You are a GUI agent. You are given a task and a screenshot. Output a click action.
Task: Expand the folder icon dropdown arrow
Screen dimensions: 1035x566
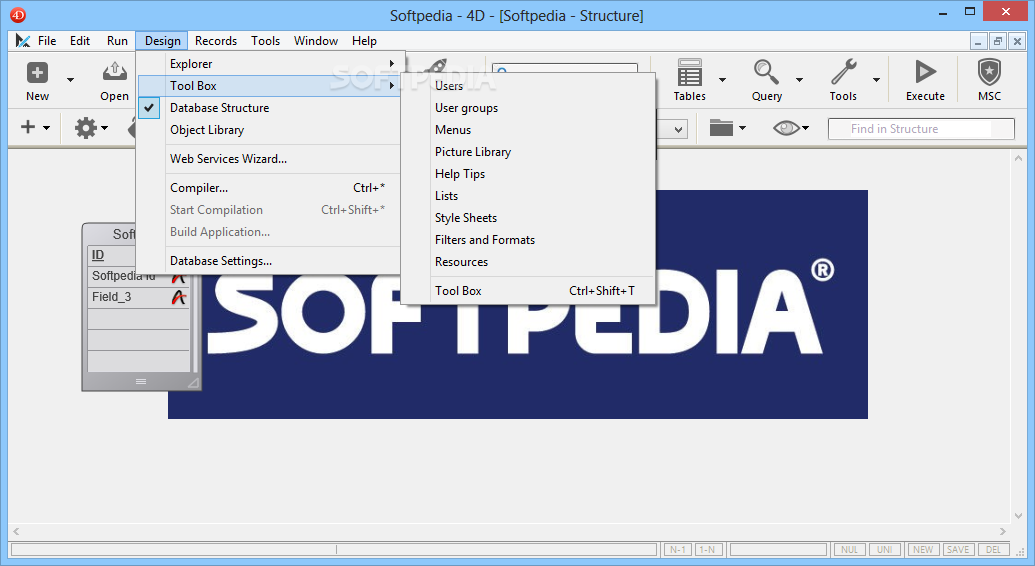point(742,127)
